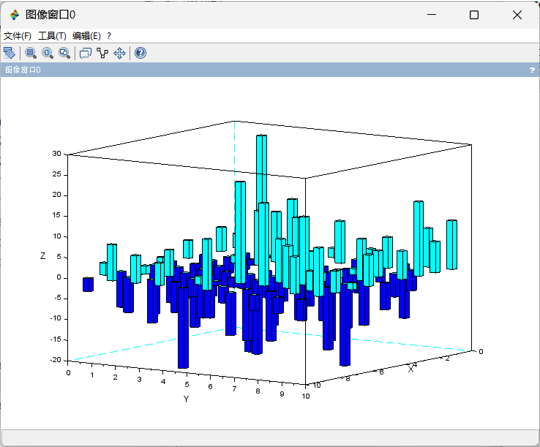This screenshot has width=540, height=447.
Task: Click the ? button on the blue panel bar
Action: tap(532, 70)
